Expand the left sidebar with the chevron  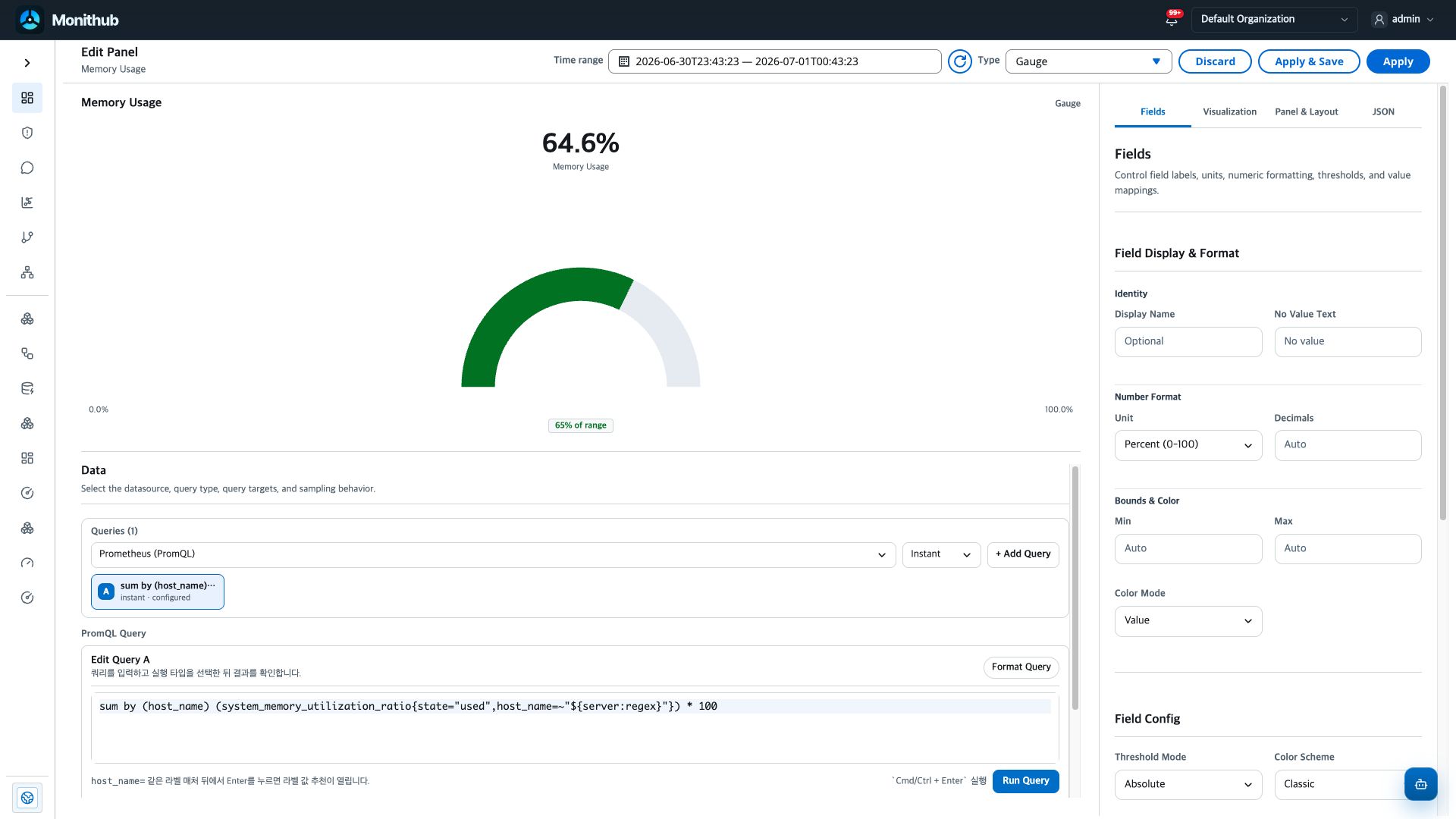[x=27, y=63]
